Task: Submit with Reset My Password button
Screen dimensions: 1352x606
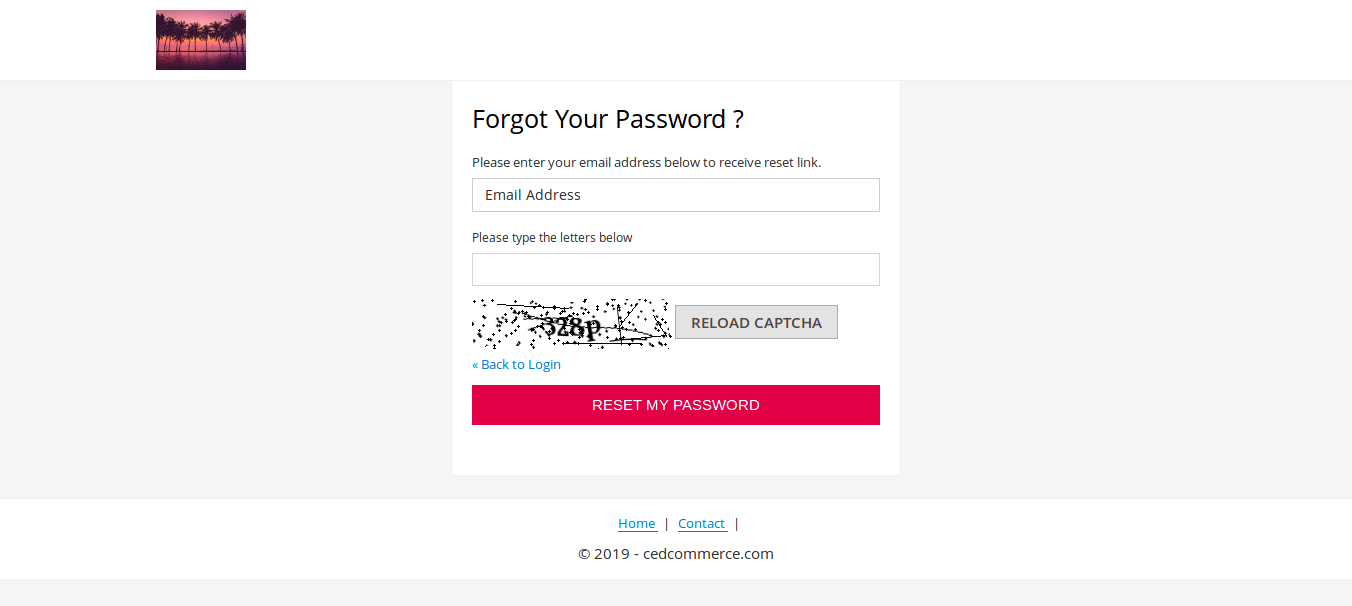Action: pos(675,405)
